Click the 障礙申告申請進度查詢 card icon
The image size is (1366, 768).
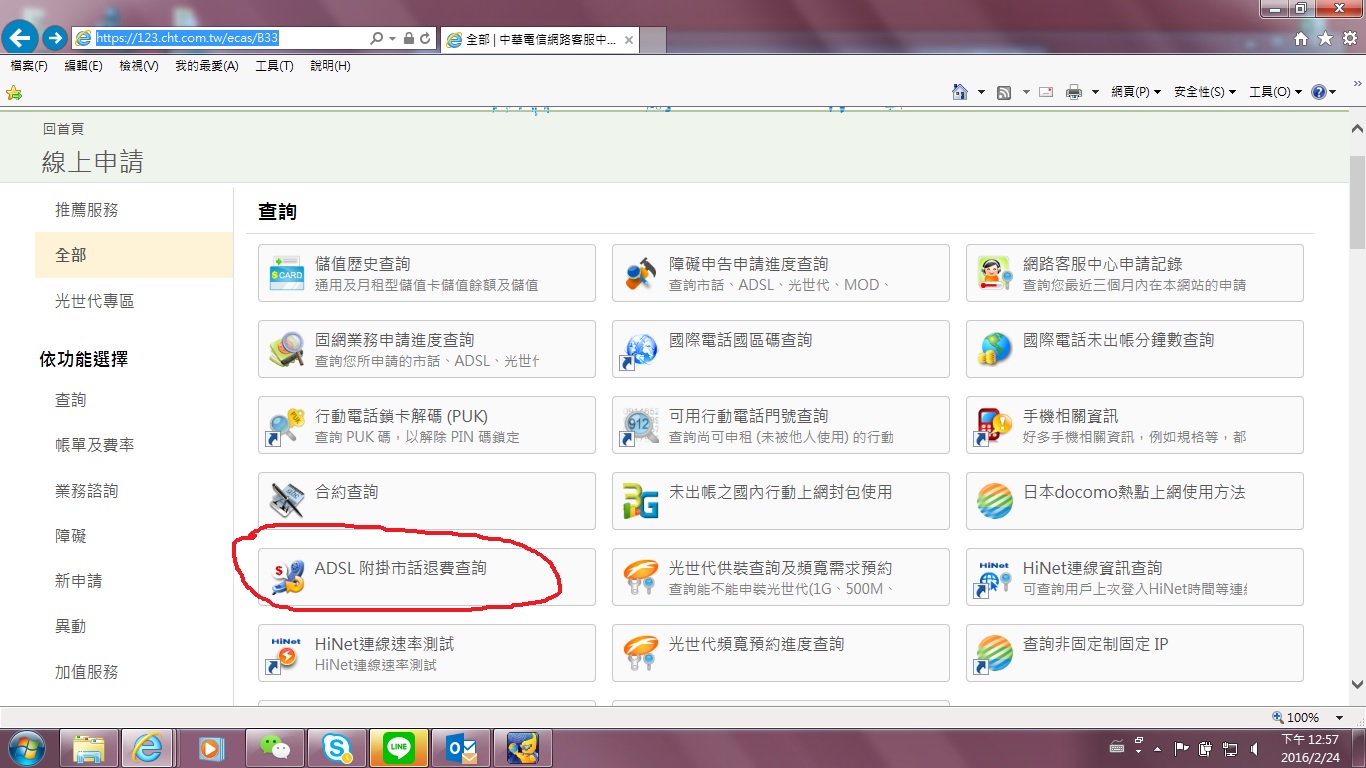point(641,273)
